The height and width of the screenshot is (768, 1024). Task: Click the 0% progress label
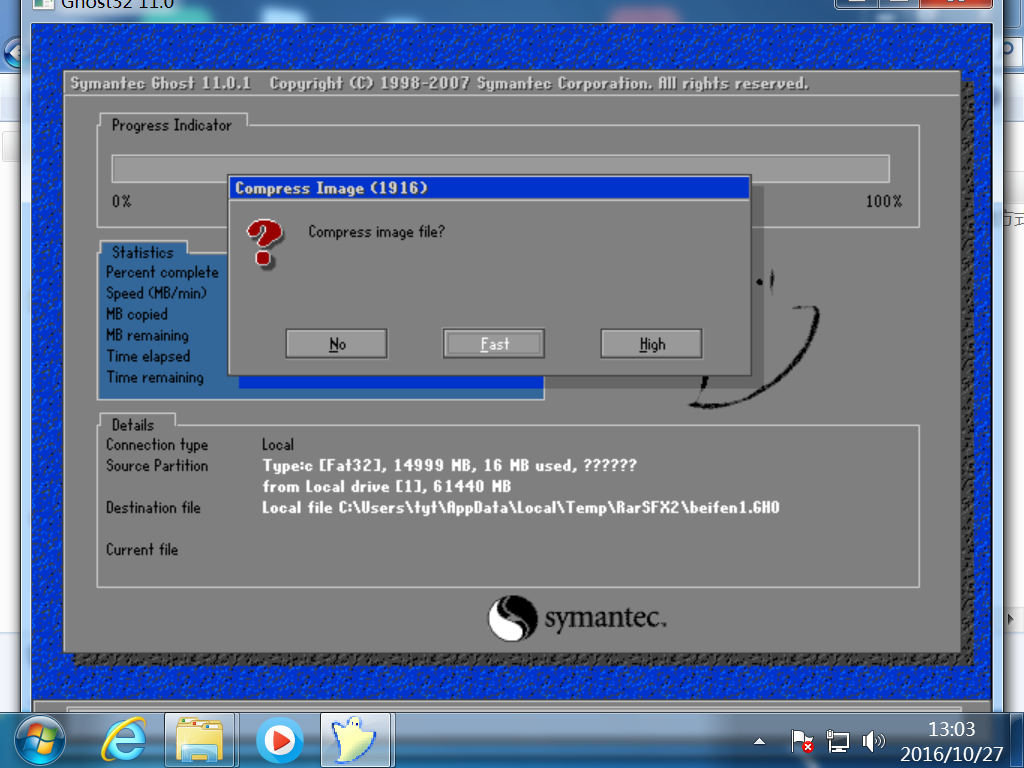pos(121,201)
